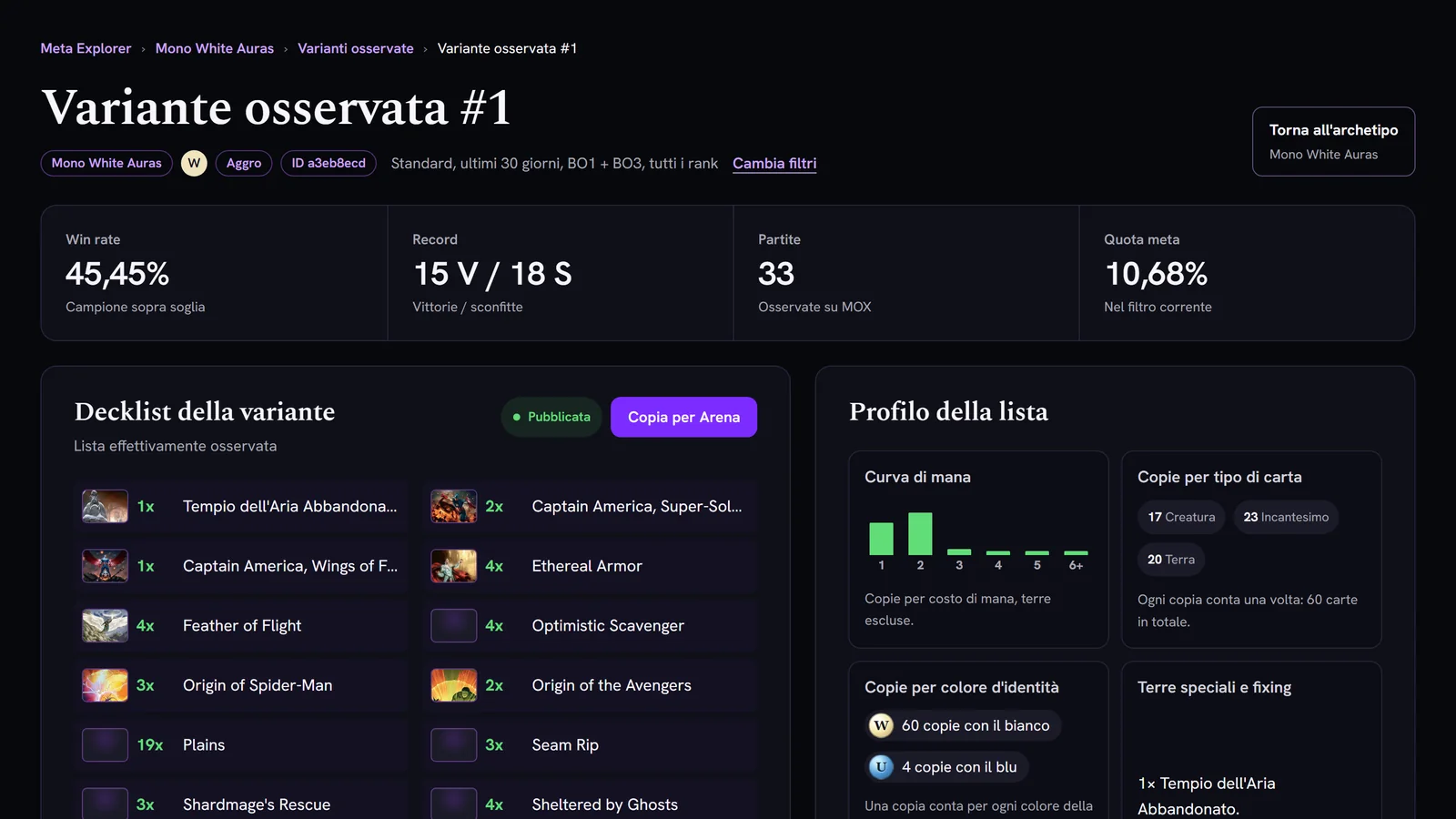Image resolution: width=1456 pixels, height=819 pixels.
Task: Select Origin of Spider-Man card name
Action: pos(258,685)
